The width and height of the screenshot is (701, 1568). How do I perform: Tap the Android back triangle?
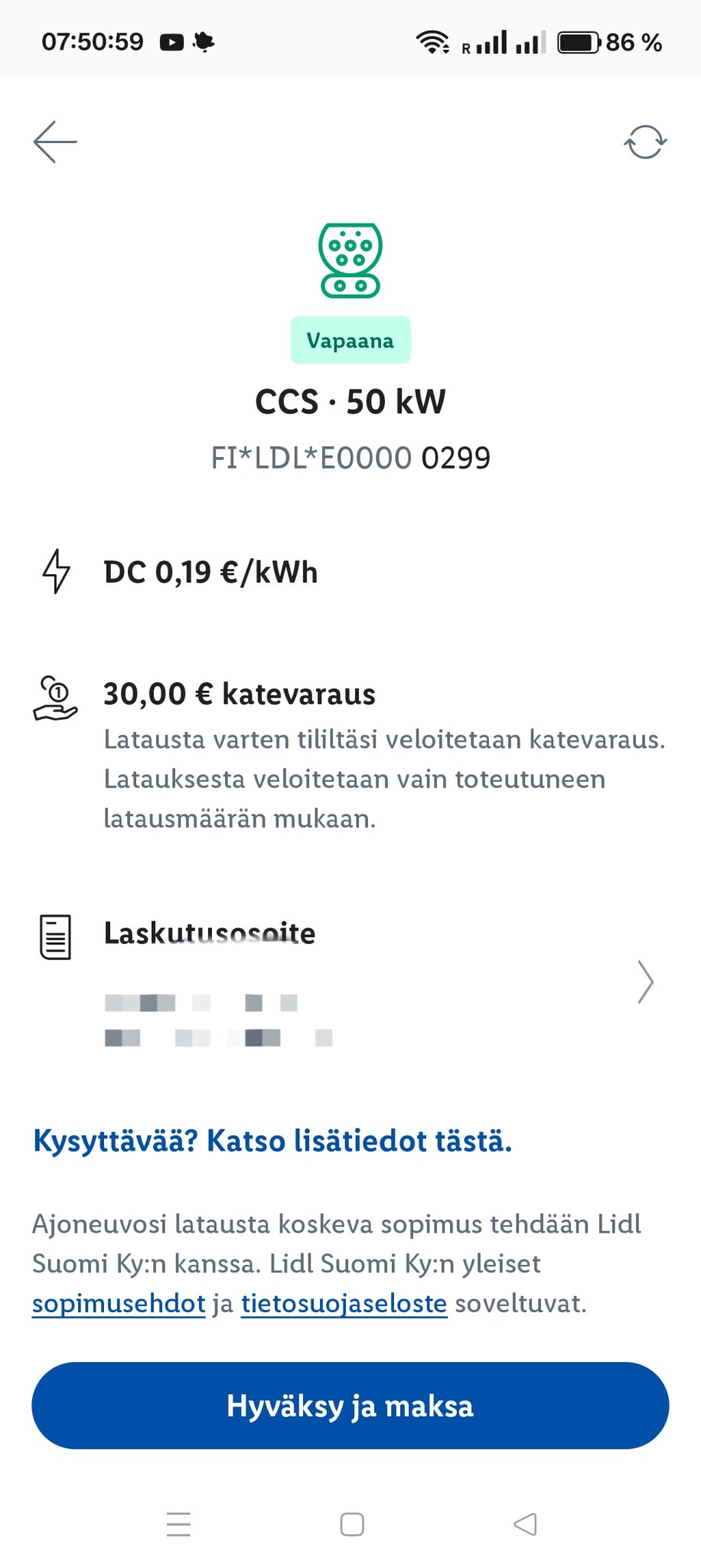click(x=525, y=1524)
